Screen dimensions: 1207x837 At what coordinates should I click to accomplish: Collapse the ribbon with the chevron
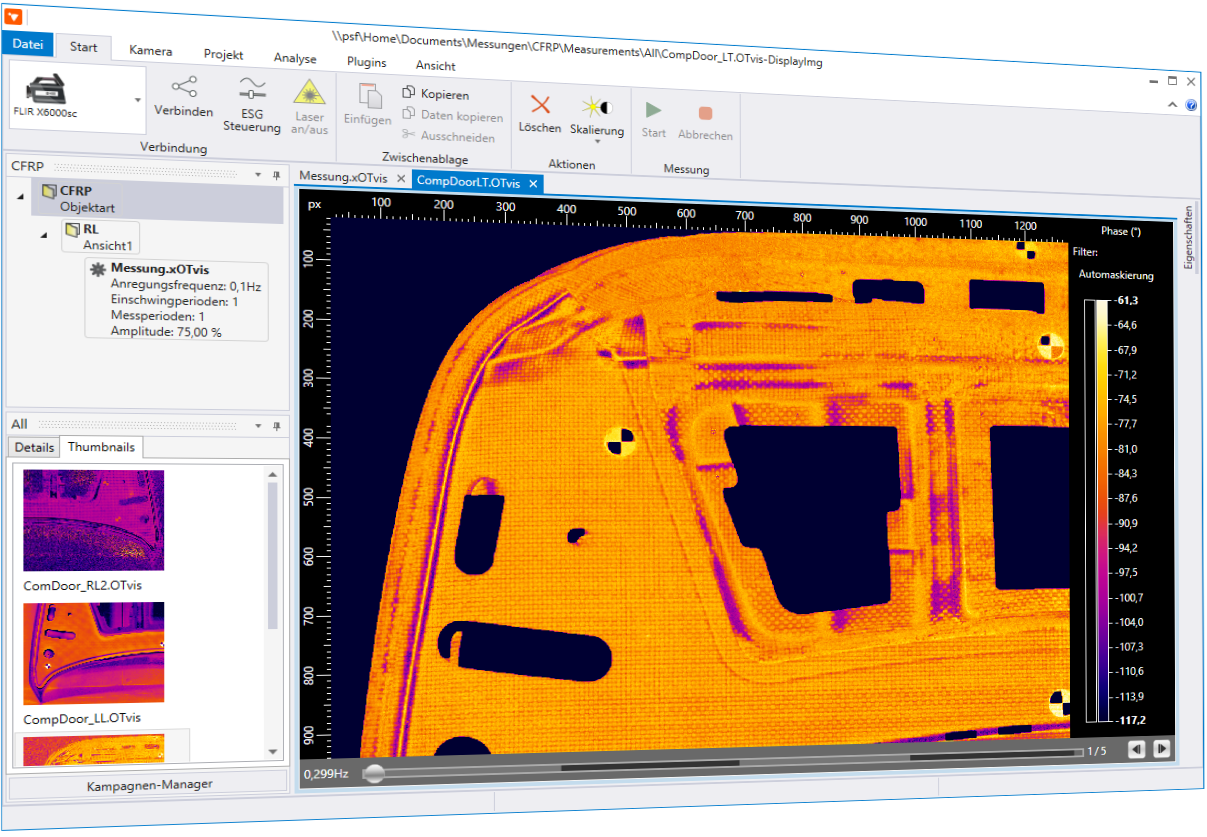click(x=1173, y=104)
